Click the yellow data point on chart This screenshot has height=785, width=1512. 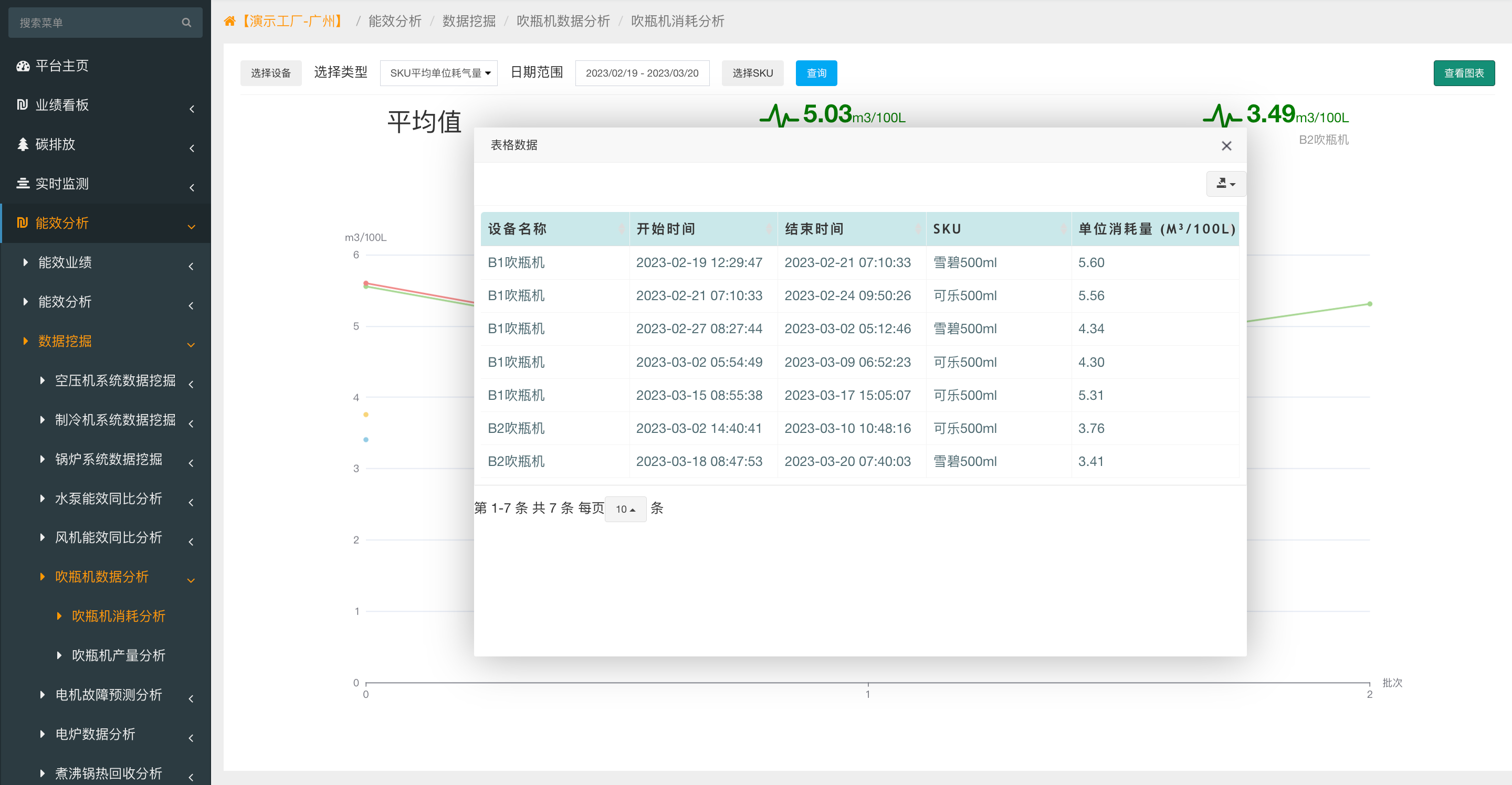pyautogui.click(x=366, y=415)
